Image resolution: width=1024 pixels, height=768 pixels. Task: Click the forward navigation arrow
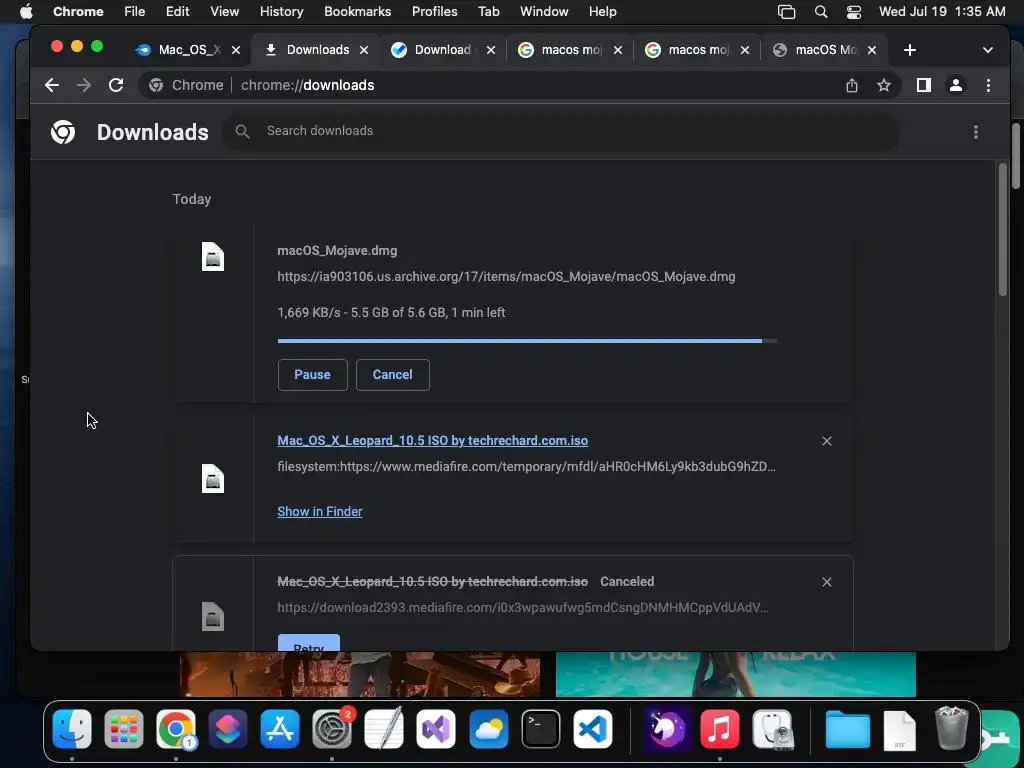[x=84, y=85]
